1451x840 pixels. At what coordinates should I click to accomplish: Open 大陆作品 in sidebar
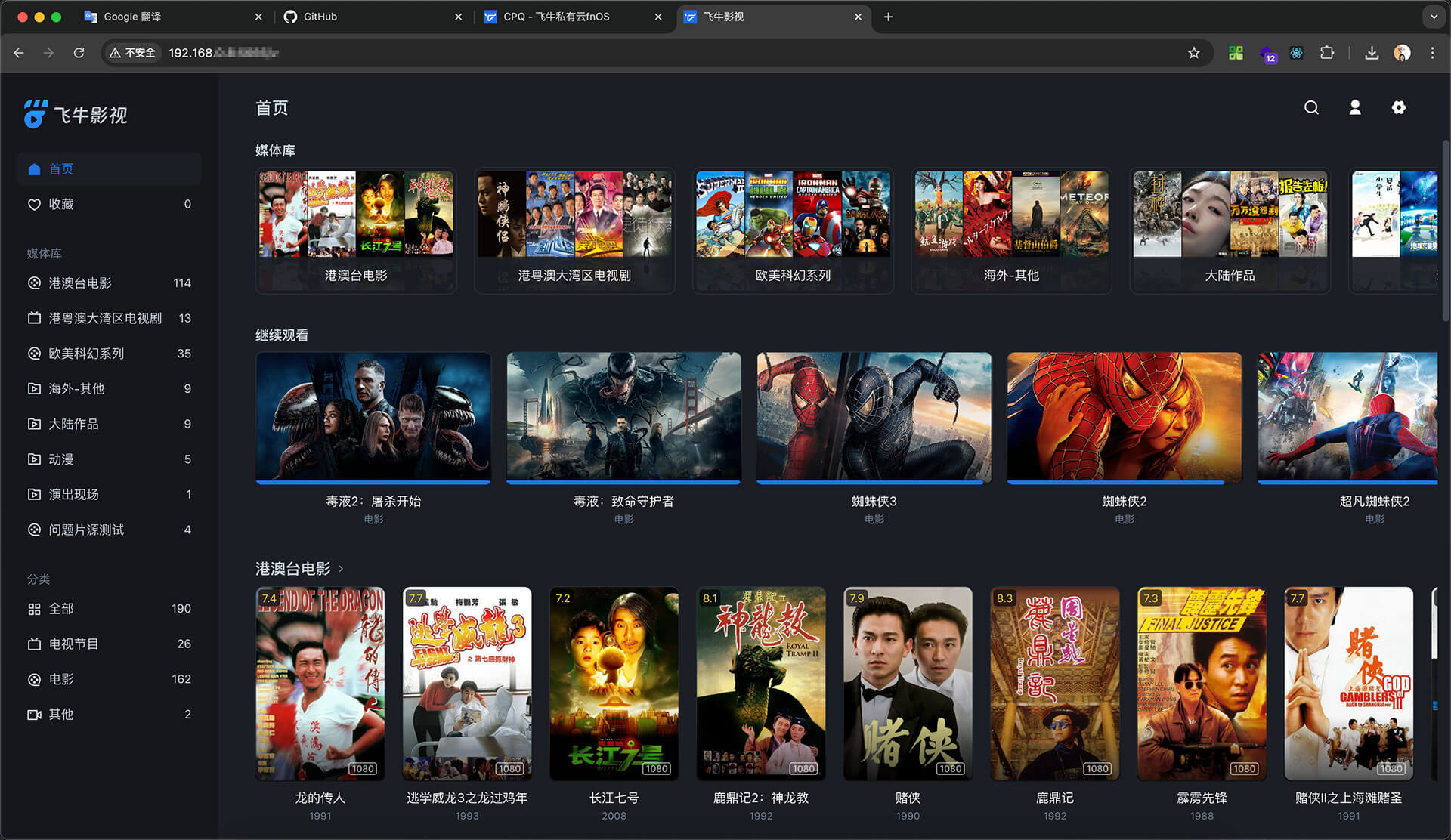tap(109, 424)
